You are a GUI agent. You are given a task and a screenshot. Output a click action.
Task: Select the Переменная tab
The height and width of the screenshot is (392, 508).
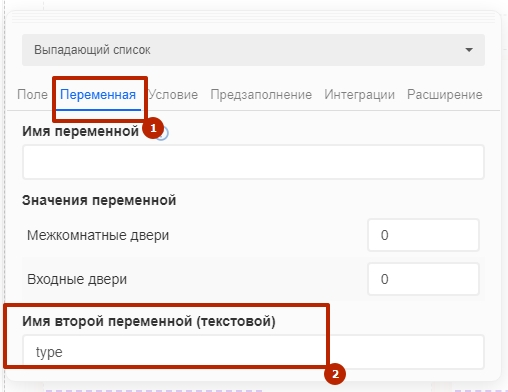click(98, 95)
